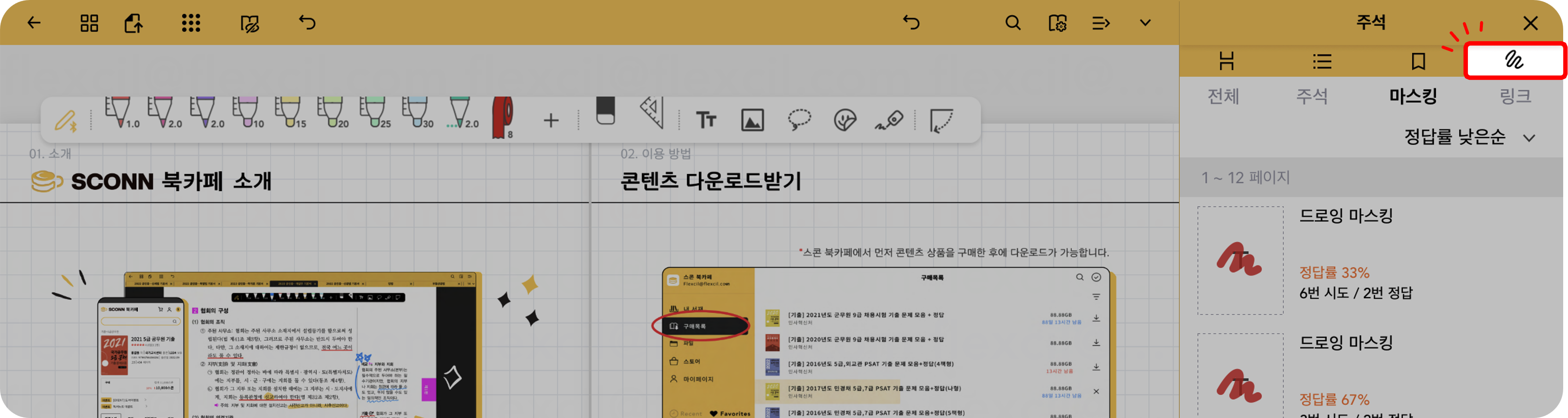The width and height of the screenshot is (1568, 418).
Task: Select the dotted lasso tool
Action: tap(799, 119)
